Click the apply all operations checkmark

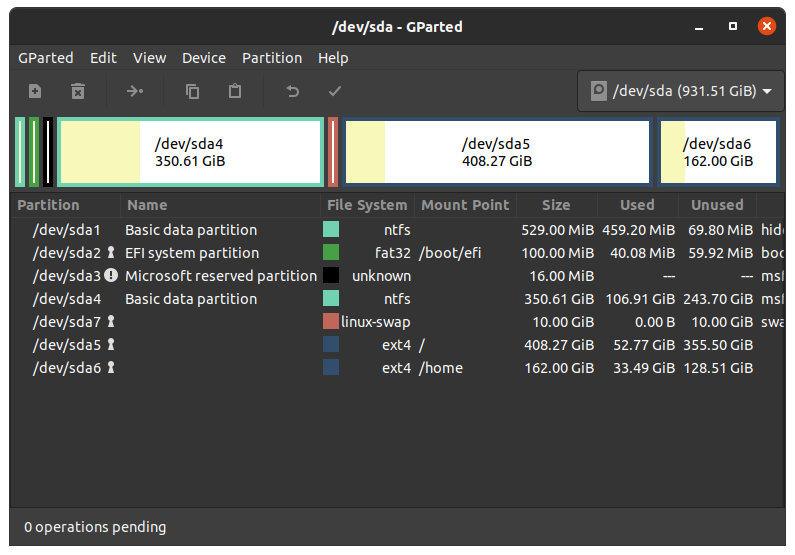[x=335, y=91]
